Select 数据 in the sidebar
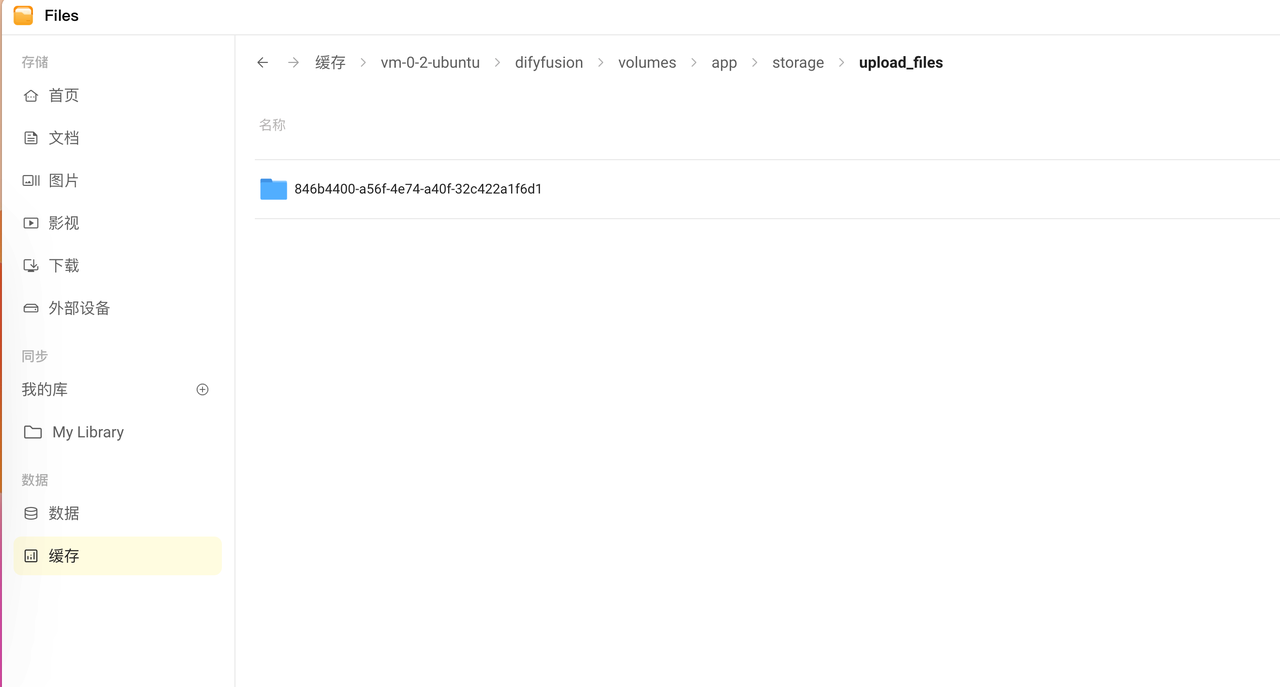 point(63,513)
